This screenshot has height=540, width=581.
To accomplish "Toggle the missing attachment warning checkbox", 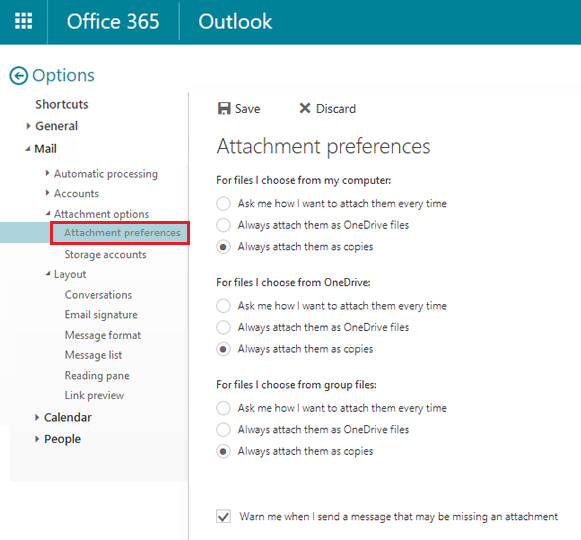I will coord(223,516).
